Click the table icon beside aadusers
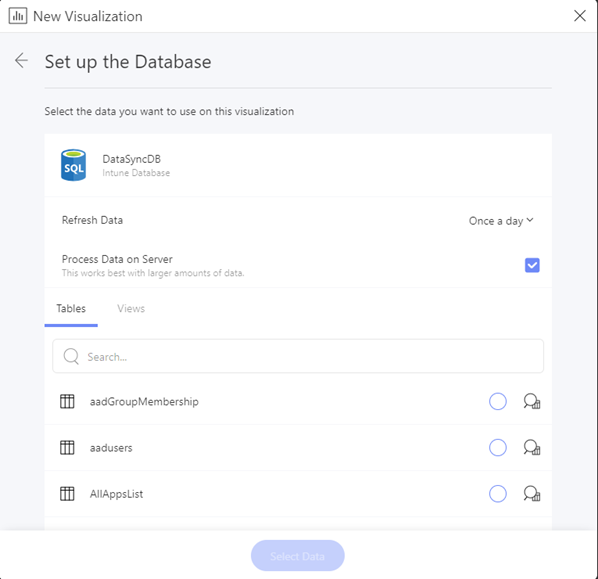Image resolution: width=598 pixels, height=579 pixels. point(67,447)
